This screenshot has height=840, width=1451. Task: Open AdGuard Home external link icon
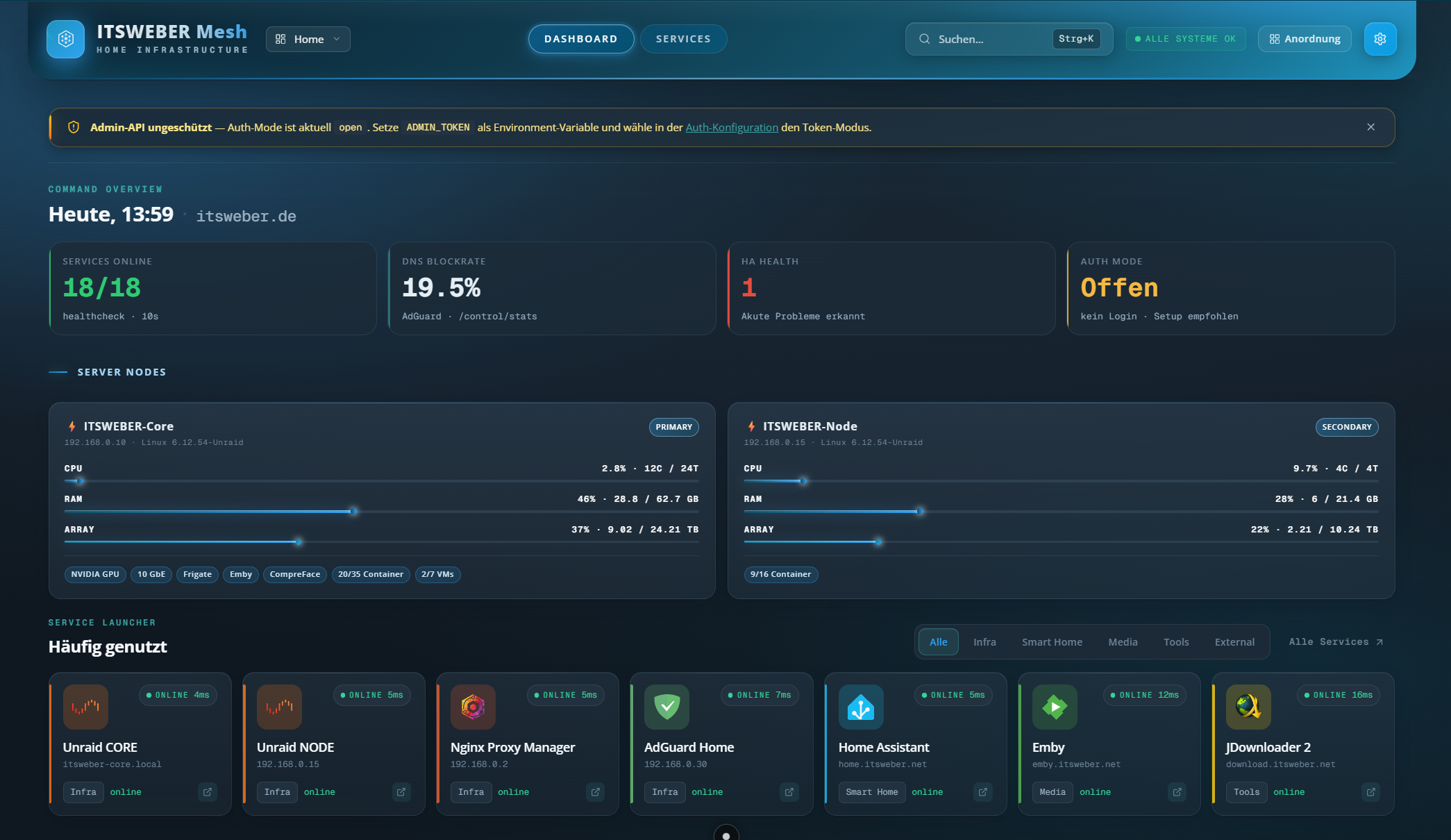point(789,792)
